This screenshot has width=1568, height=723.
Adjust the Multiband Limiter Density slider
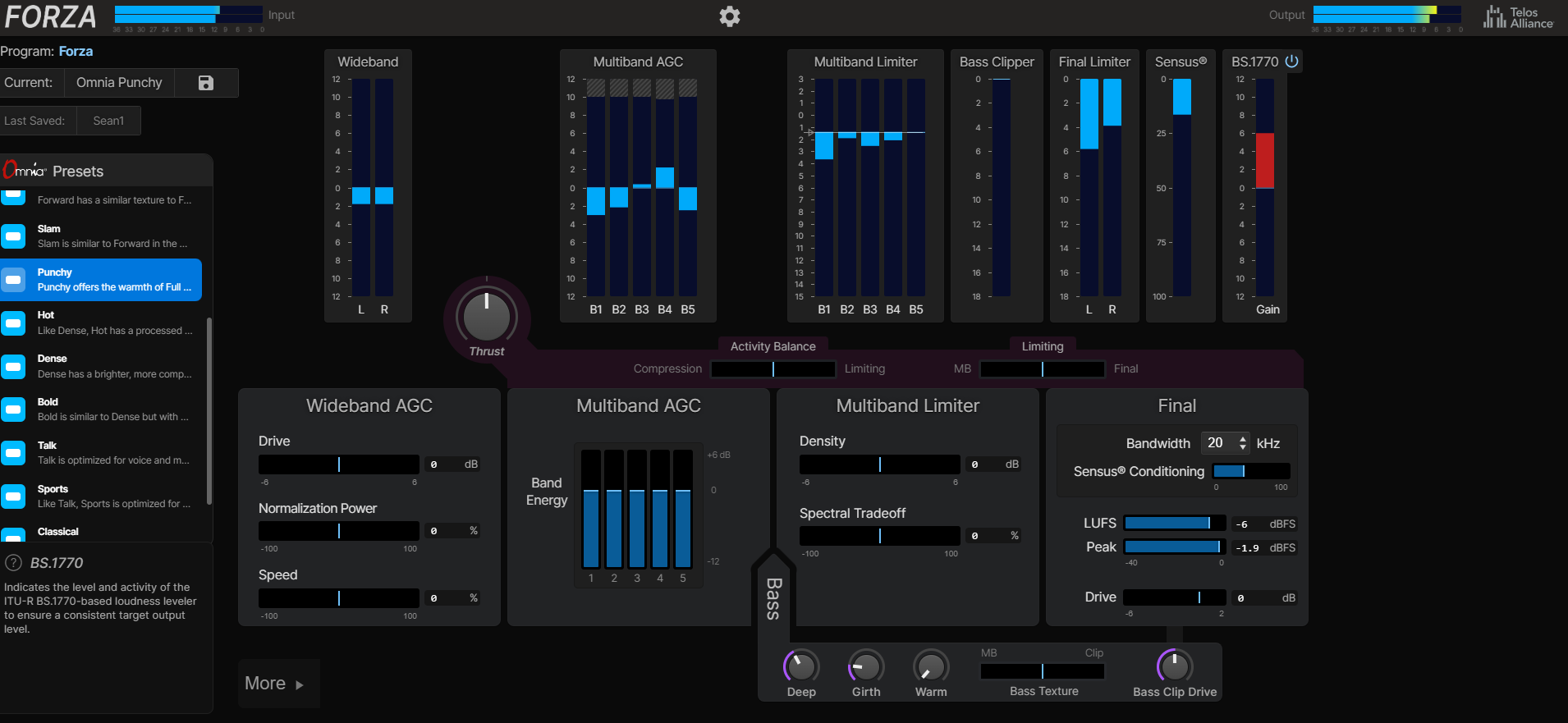click(x=880, y=464)
